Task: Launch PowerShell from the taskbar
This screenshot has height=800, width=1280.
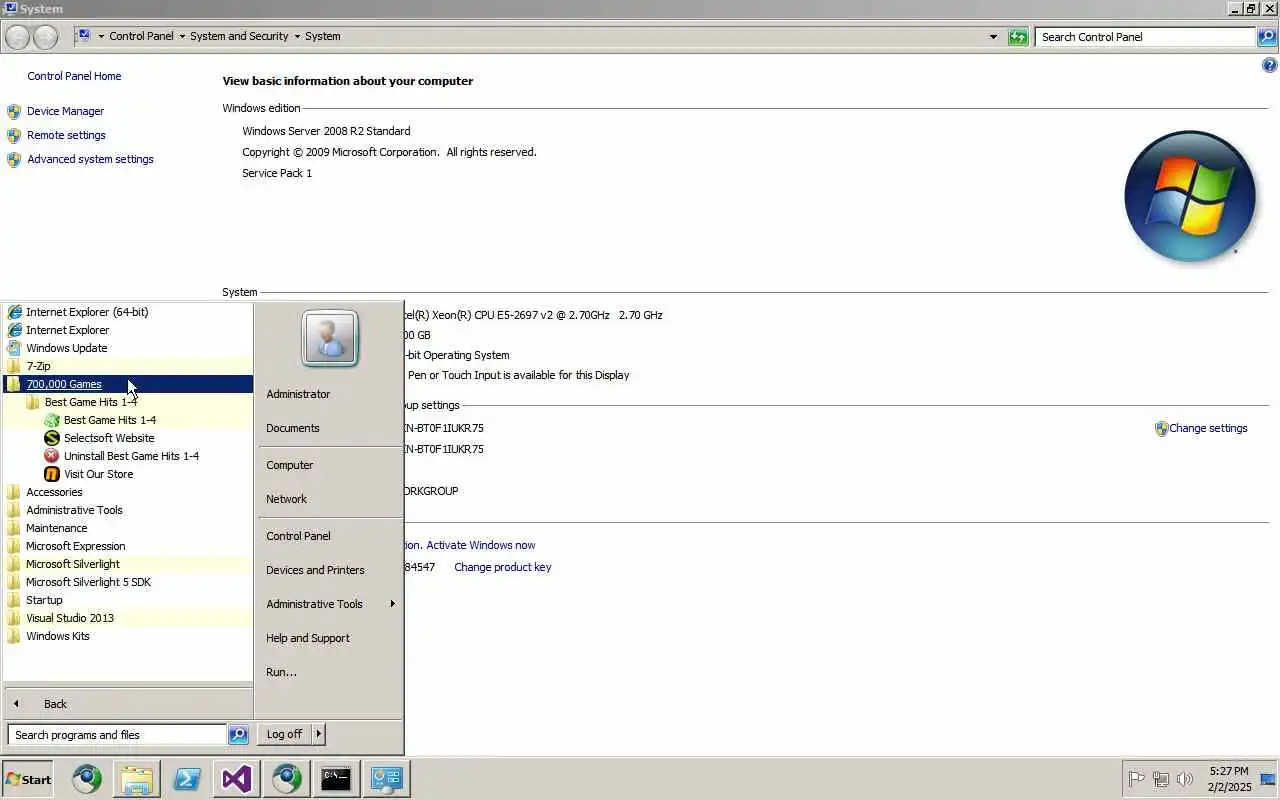Action: (187, 779)
